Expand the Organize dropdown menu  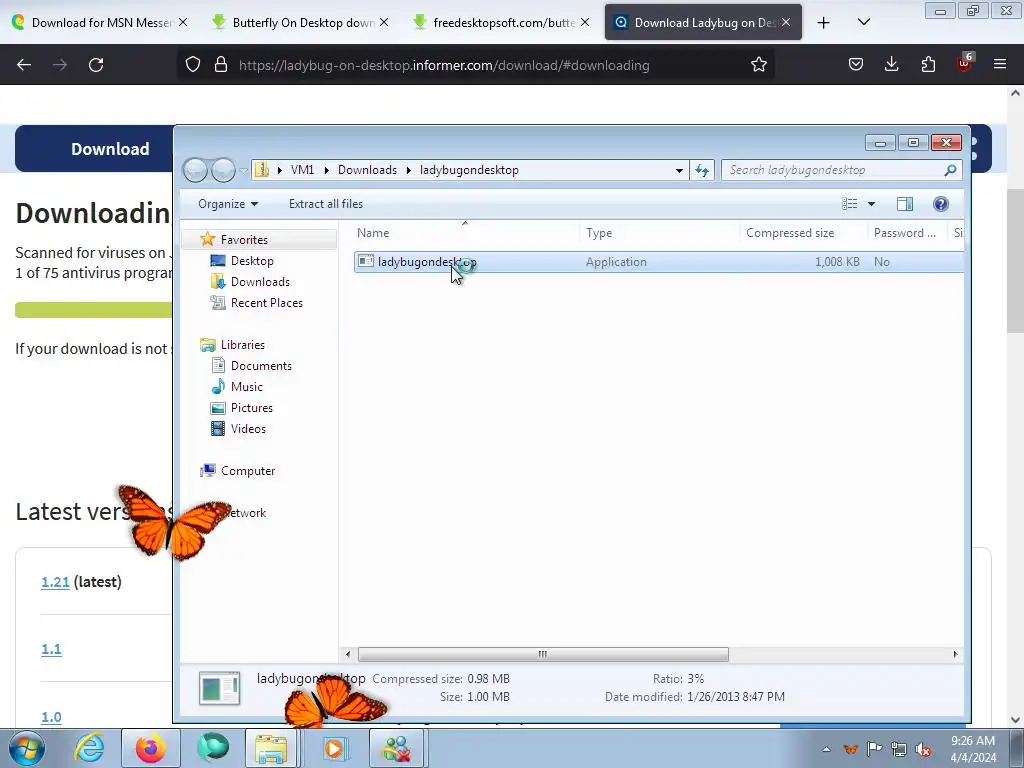tap(228, 204)
